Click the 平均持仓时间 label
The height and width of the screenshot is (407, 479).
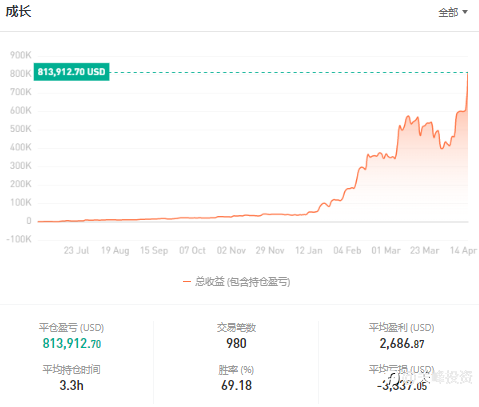(71, 370)
